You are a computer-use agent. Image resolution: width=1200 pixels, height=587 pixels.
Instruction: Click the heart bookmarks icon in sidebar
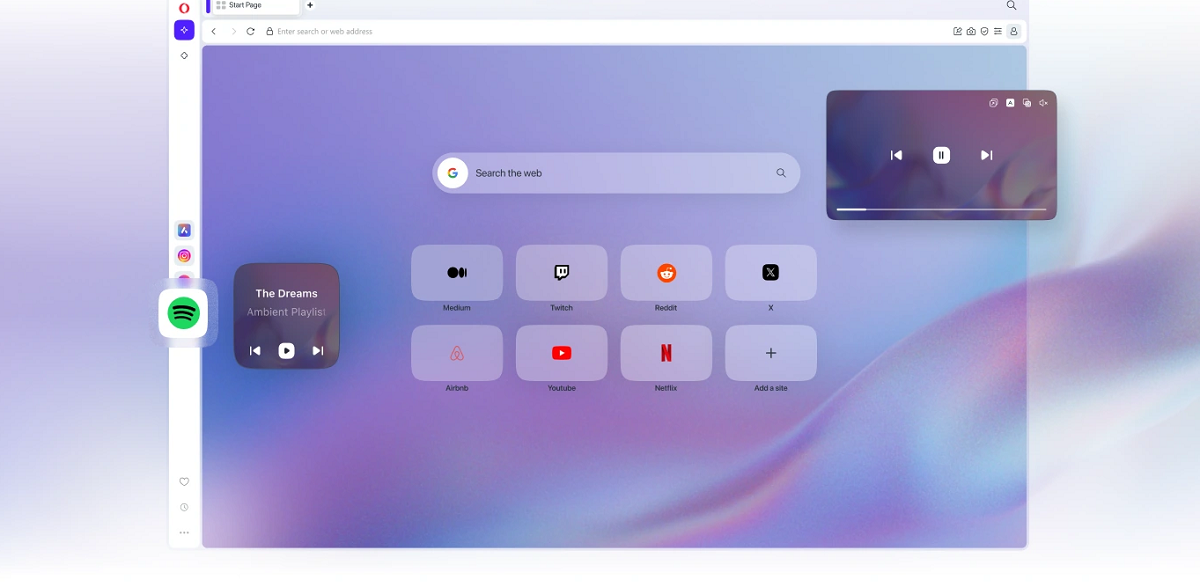(184, 482)
